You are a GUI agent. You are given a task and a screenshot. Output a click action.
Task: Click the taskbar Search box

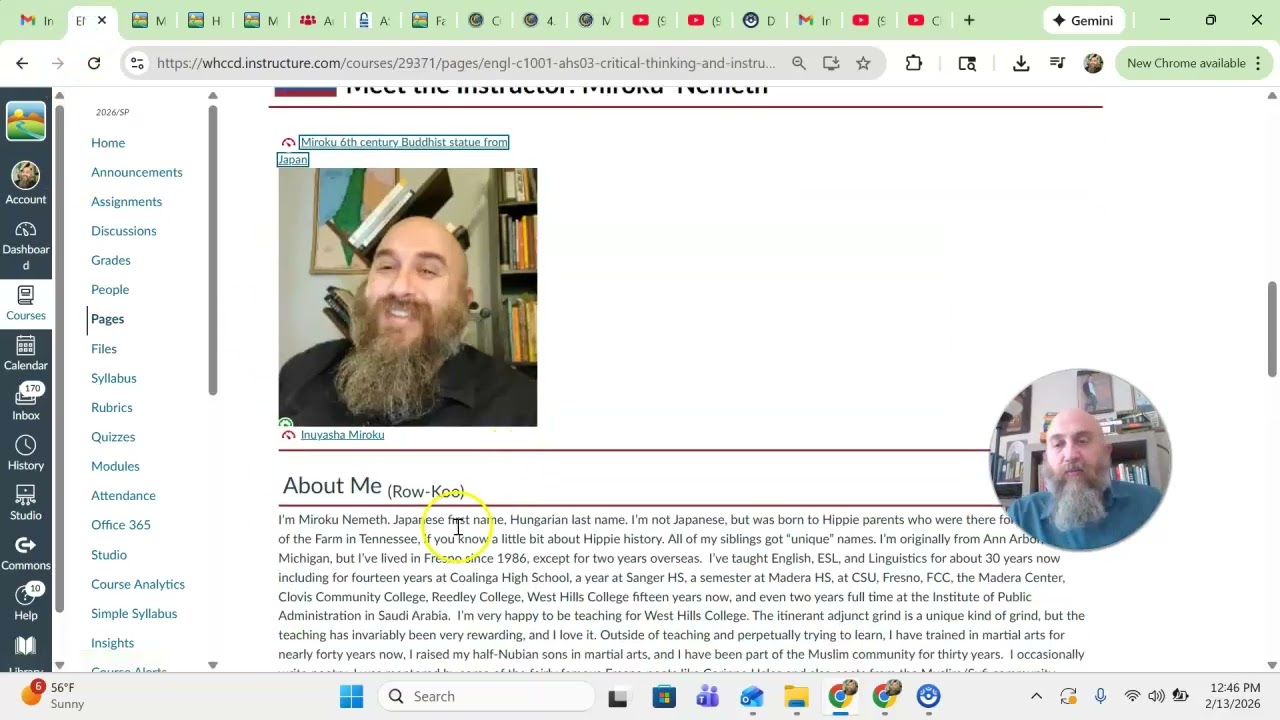pos(484,696)
